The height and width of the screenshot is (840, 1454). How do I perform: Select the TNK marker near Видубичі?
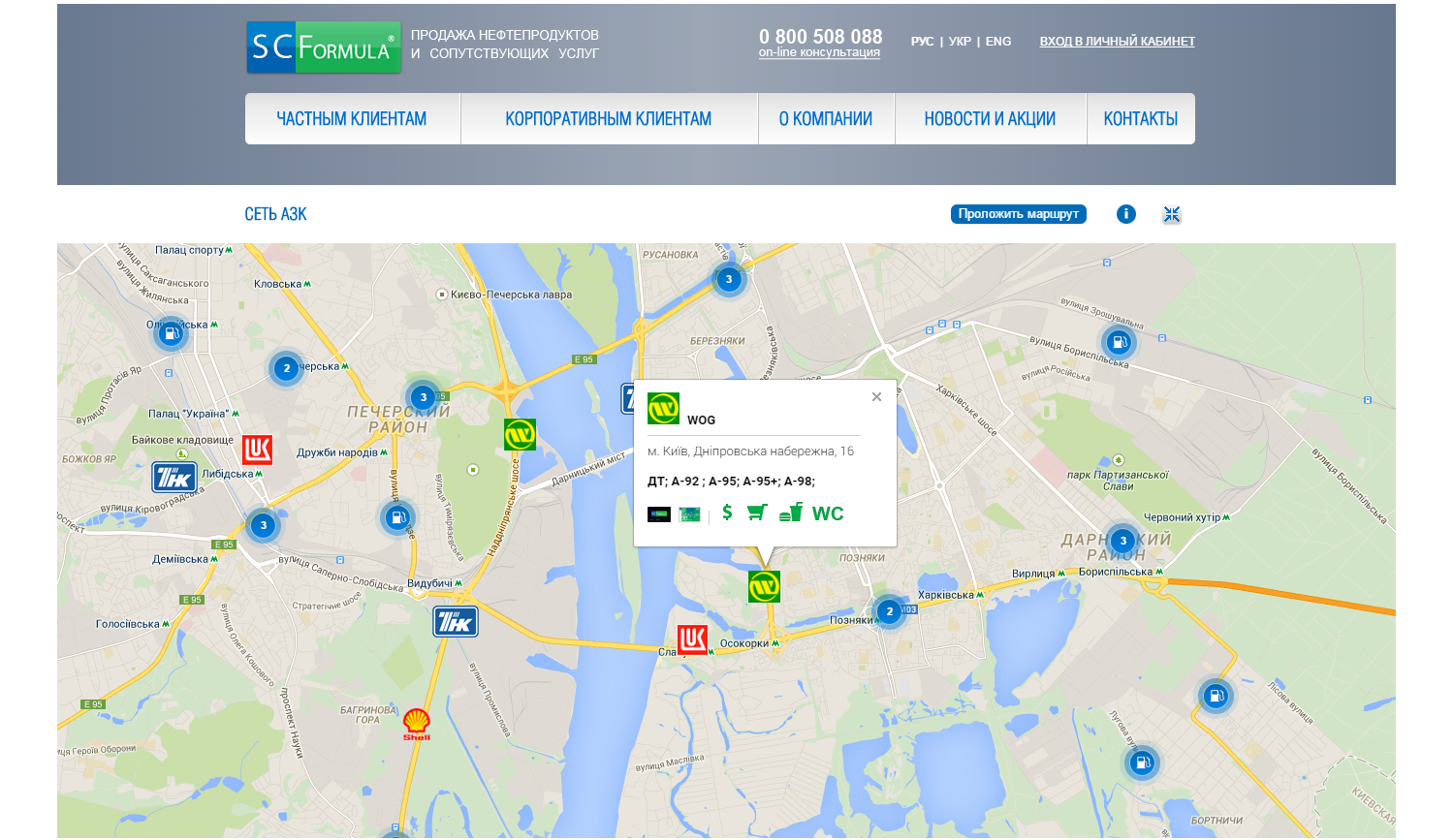pos(456,621)
